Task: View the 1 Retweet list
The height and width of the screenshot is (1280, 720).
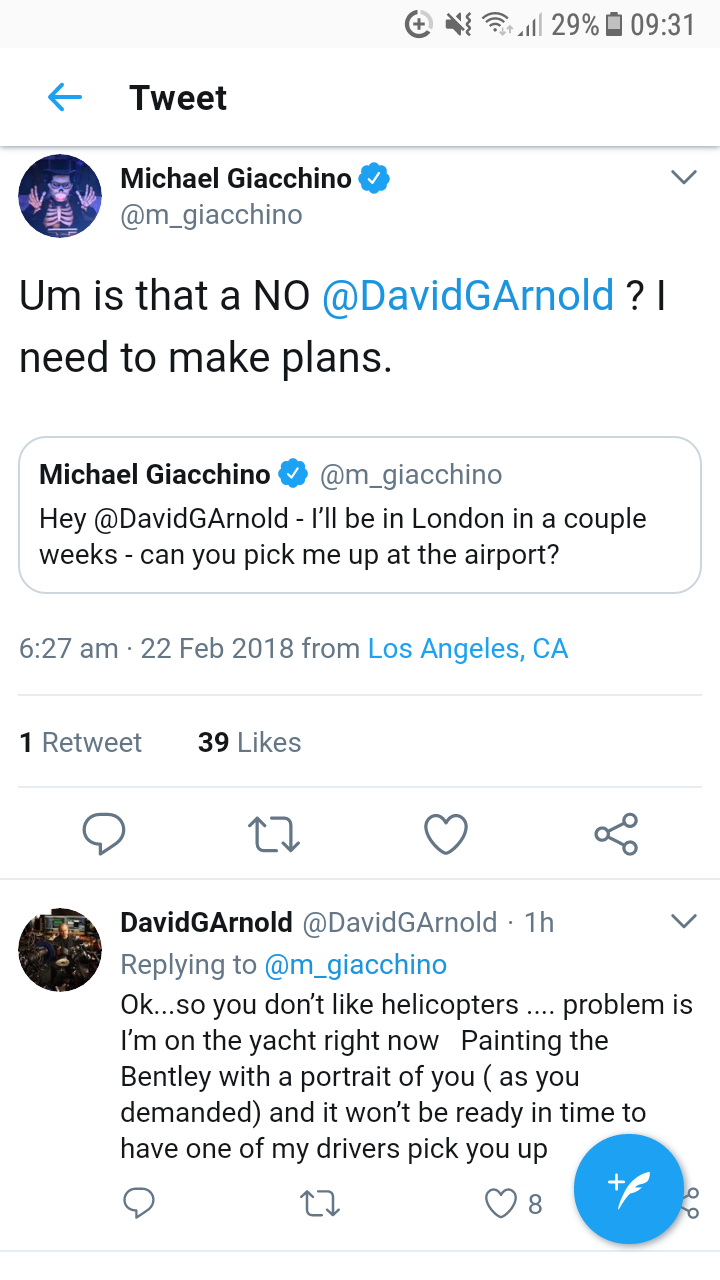Action: pos(80,742)
